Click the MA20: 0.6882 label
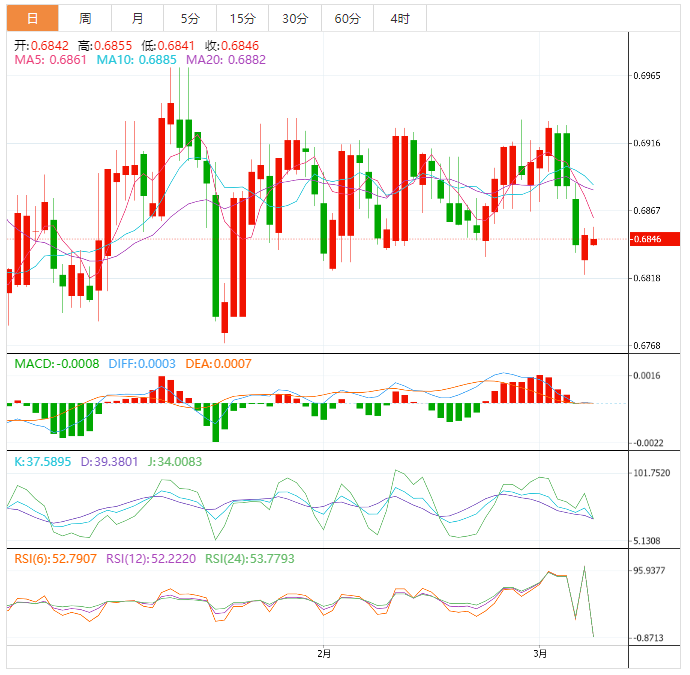The width and height of the screenshot is (690, 675). point(226,60)
